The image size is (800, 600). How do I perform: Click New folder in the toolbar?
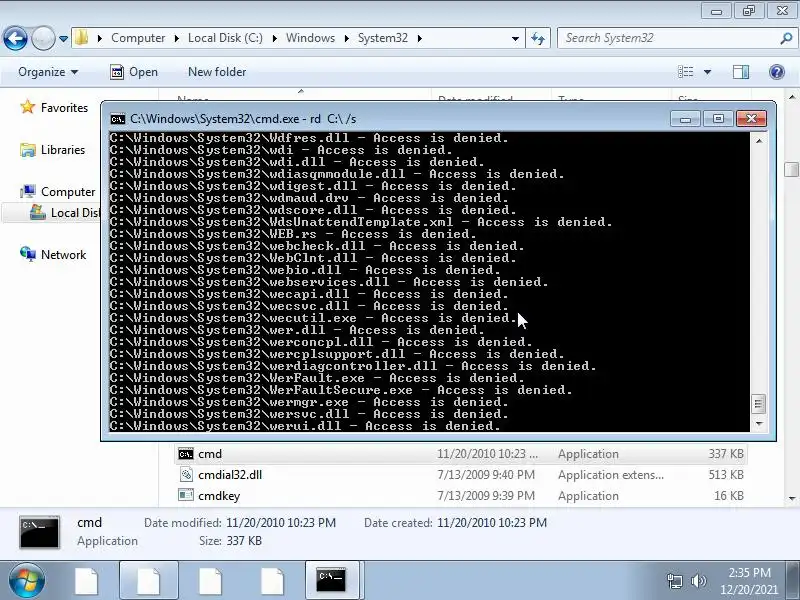tap(217, 72)
